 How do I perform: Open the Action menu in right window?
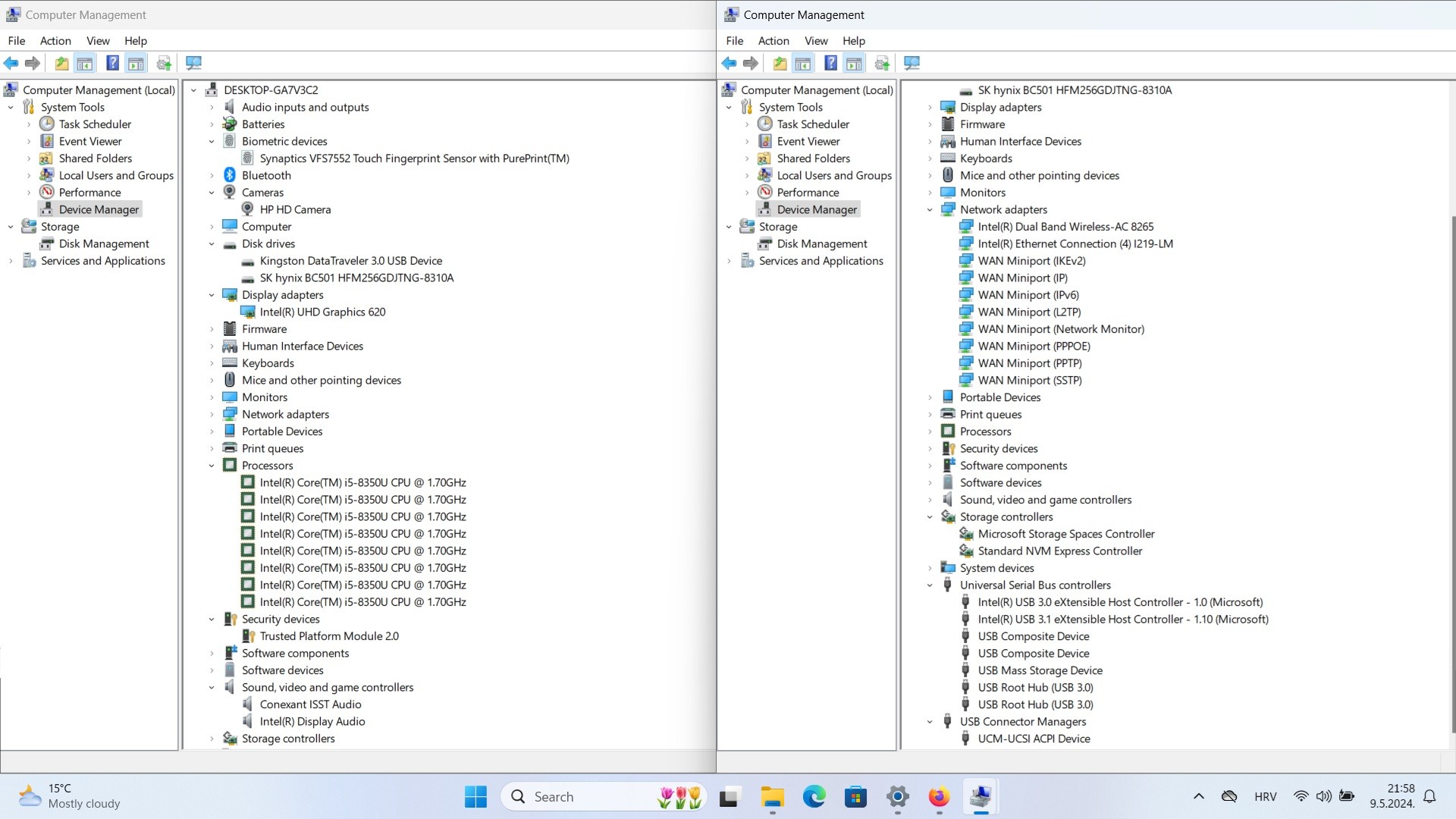[773, 41]
